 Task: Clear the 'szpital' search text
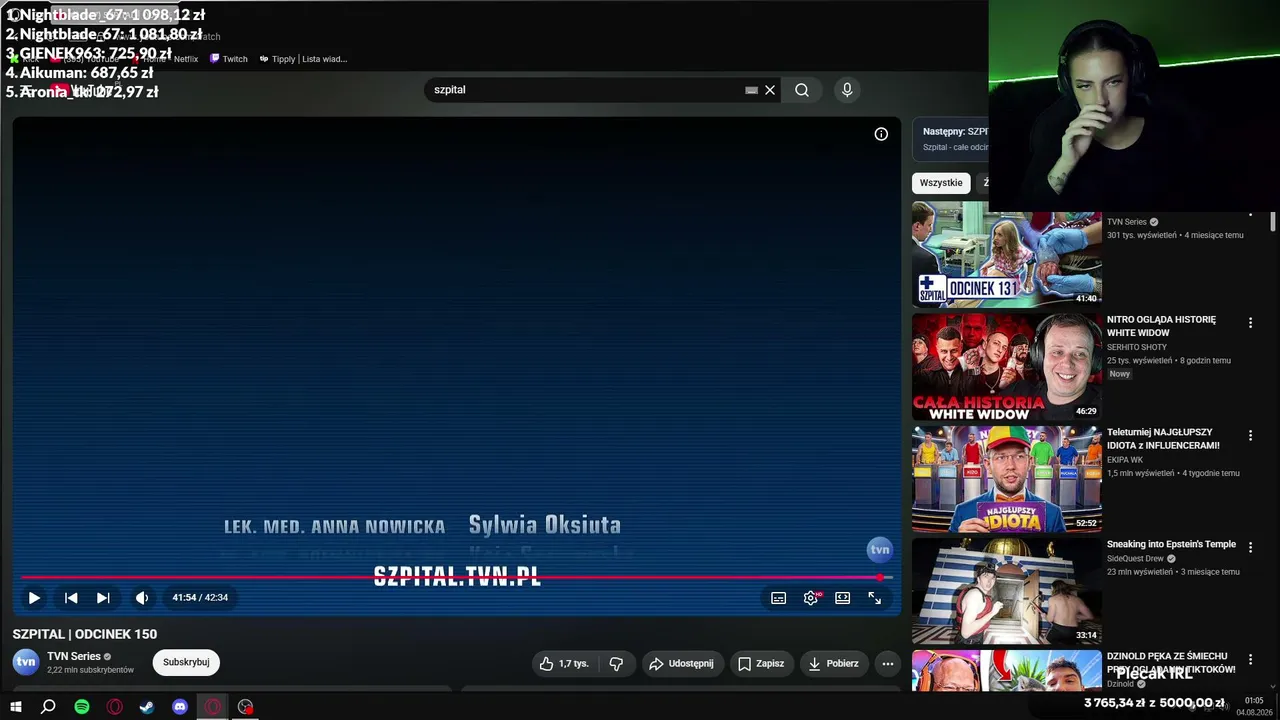[x=770, y=90]
